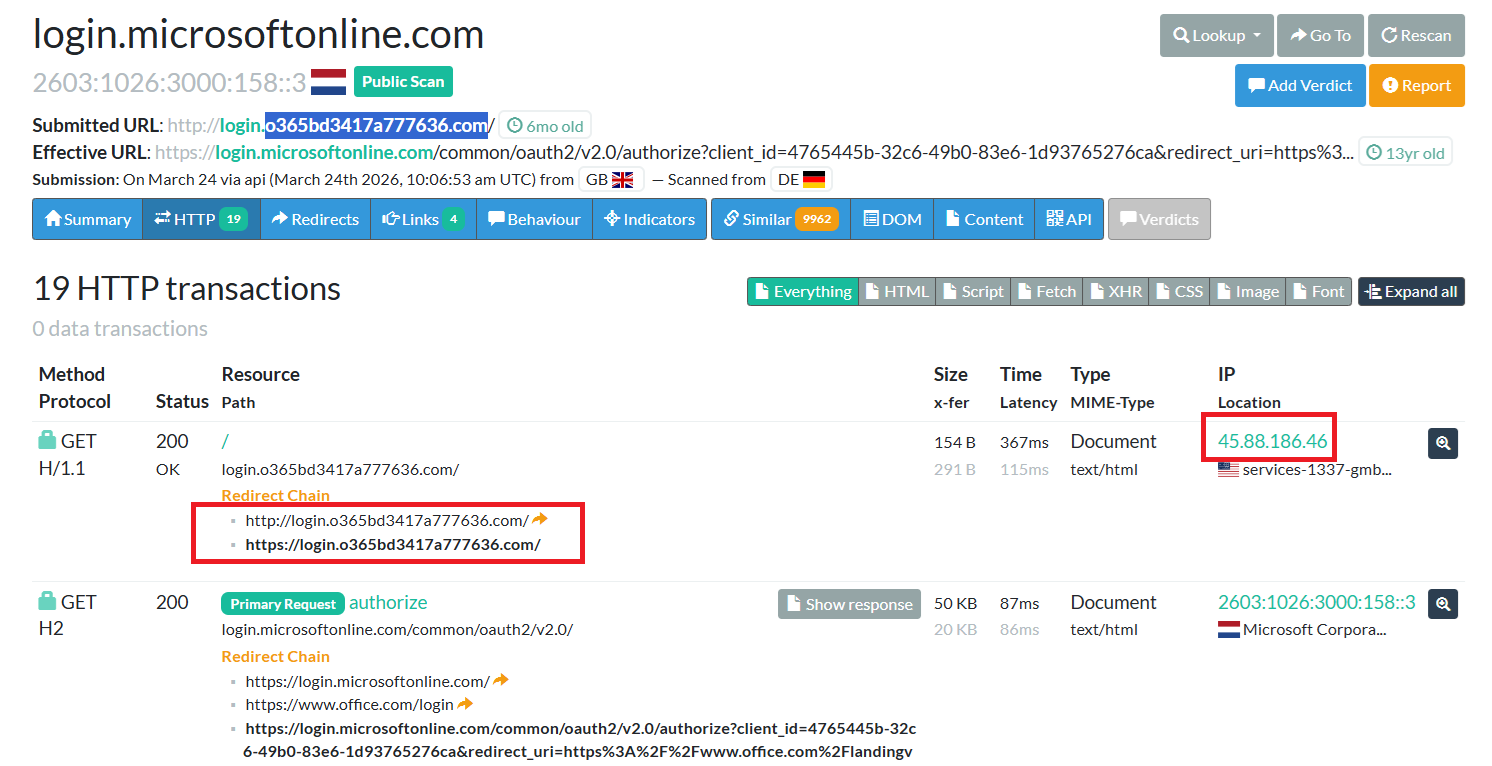Screen dimensions: 1492x766
Task: Click the lock icon of the first GET
Action: (x=47, y=440)
